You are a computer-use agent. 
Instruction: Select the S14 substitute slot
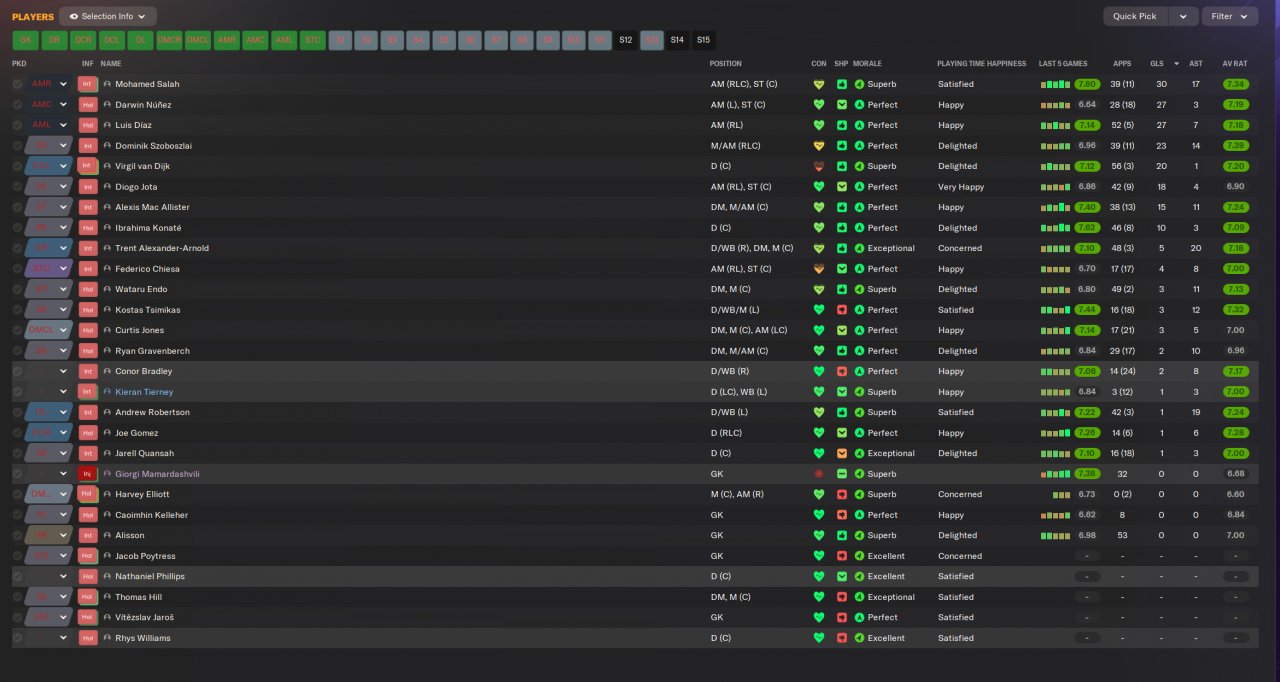pyautogui.click(x=677, y=40)
